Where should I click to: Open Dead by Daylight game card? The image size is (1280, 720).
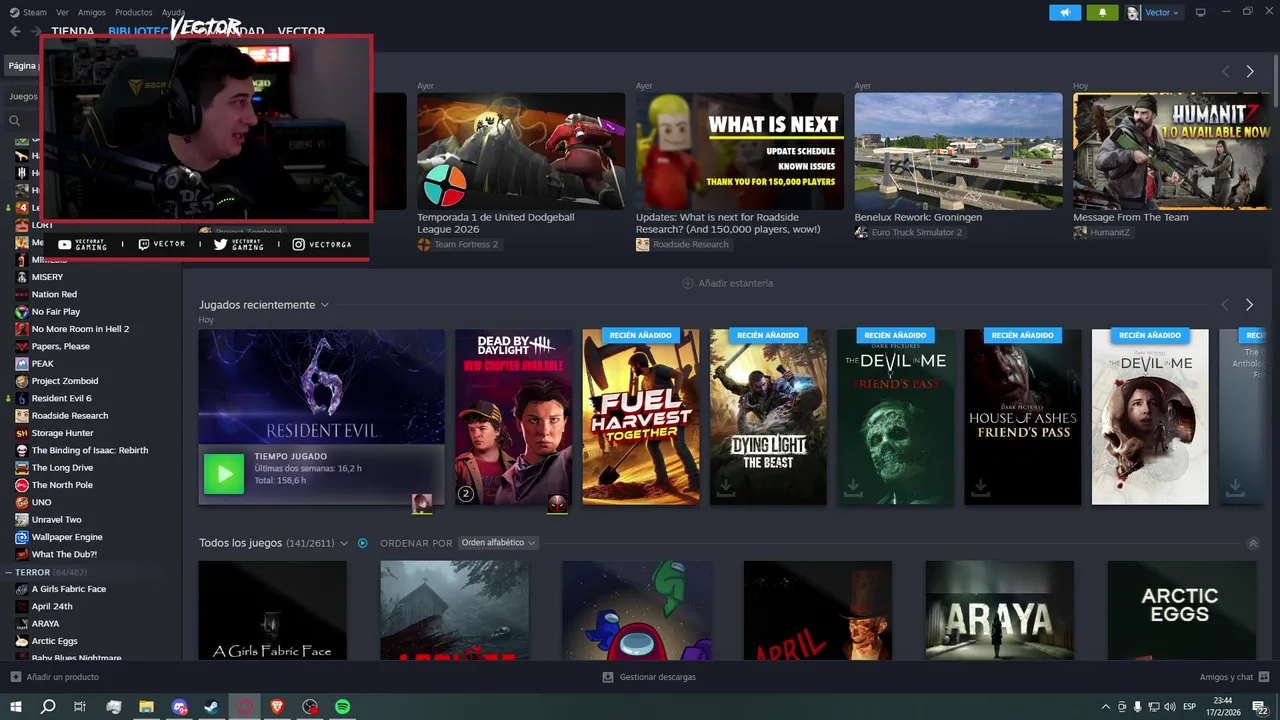point(514,417)
